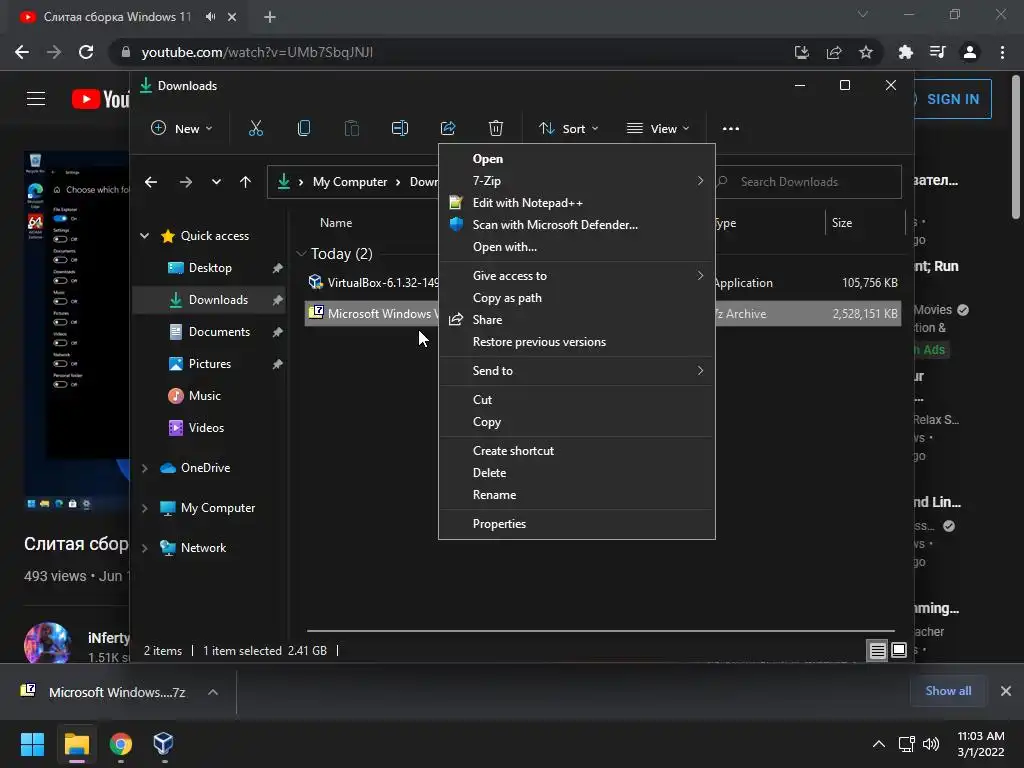
Task: Click VirtualBox icon on taskbar
Action: 163,744
